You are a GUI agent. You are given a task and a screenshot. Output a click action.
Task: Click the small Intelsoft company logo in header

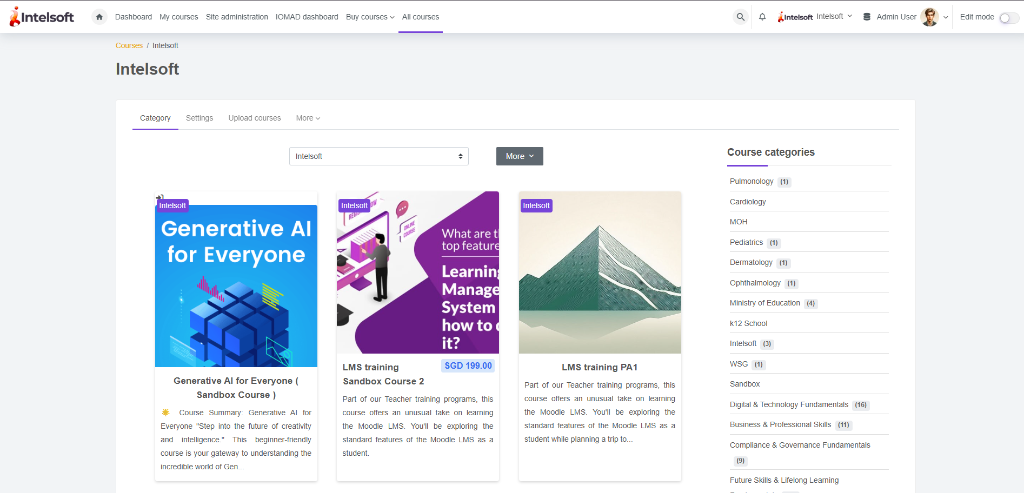pyautogui.click(x=795, y=17)
